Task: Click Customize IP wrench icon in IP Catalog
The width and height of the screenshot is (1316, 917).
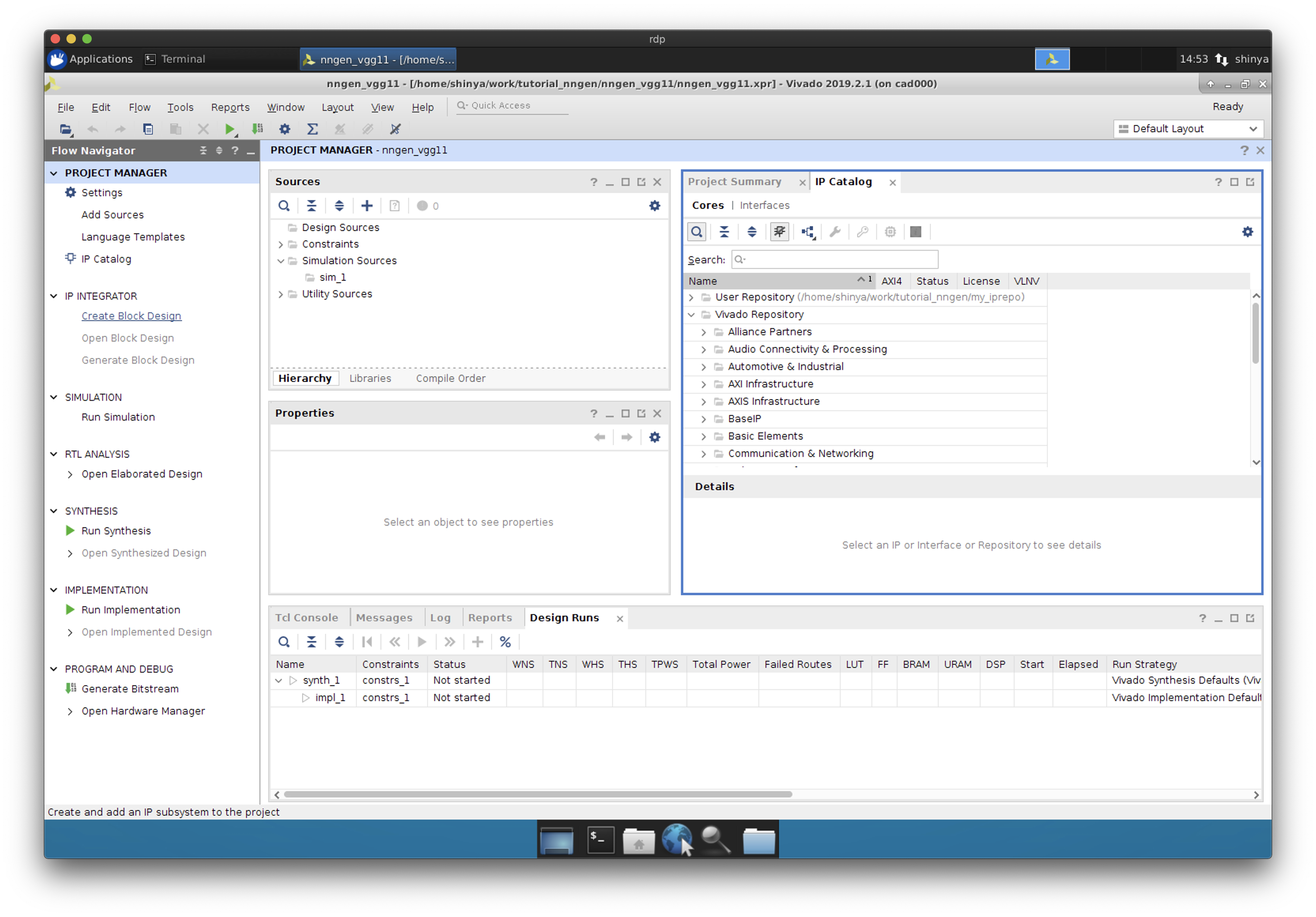Action: pyautogui.click(x=835, y=232)
